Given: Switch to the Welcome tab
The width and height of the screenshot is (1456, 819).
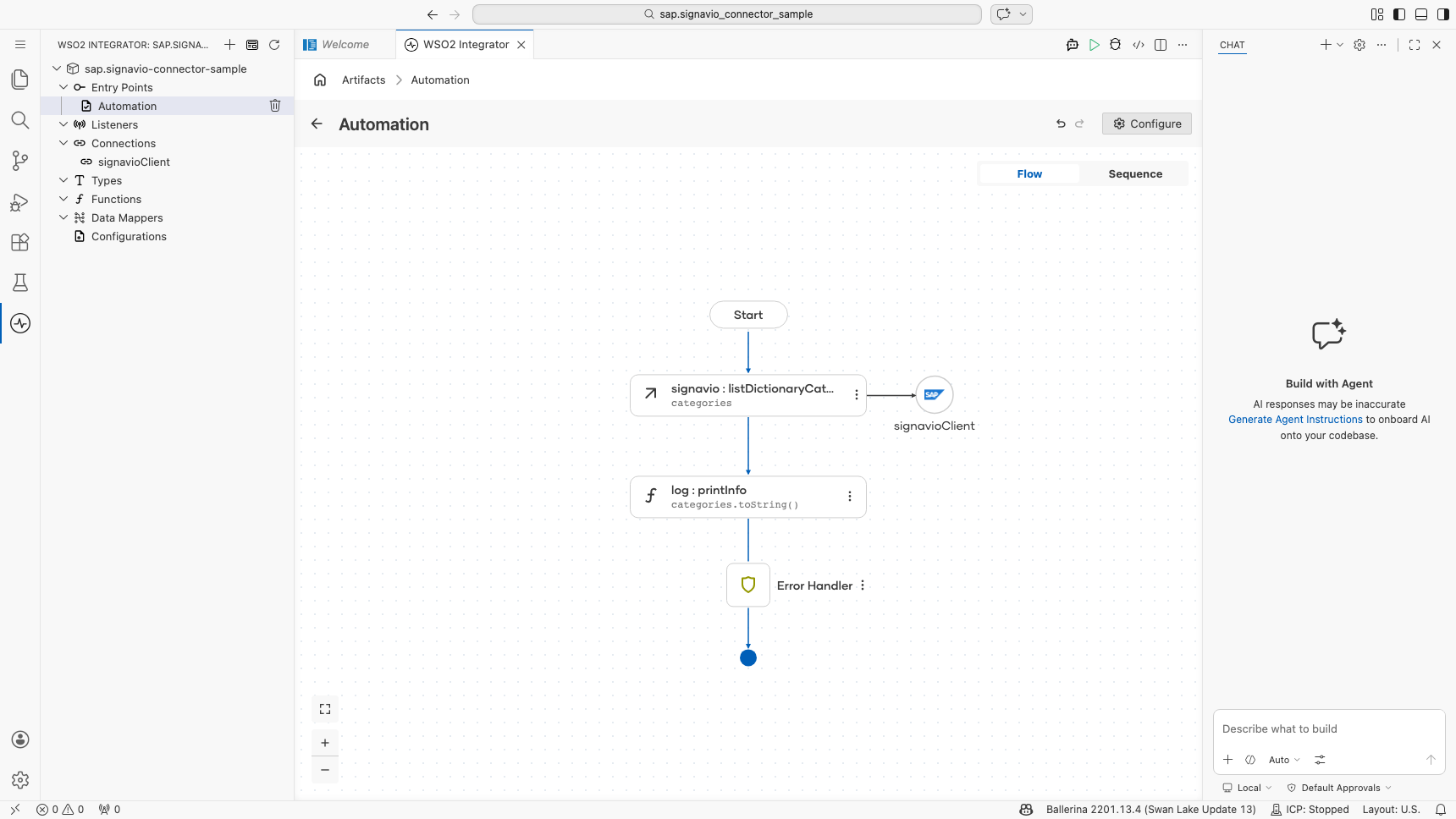Looking at the screenshot, I should 345,45.
